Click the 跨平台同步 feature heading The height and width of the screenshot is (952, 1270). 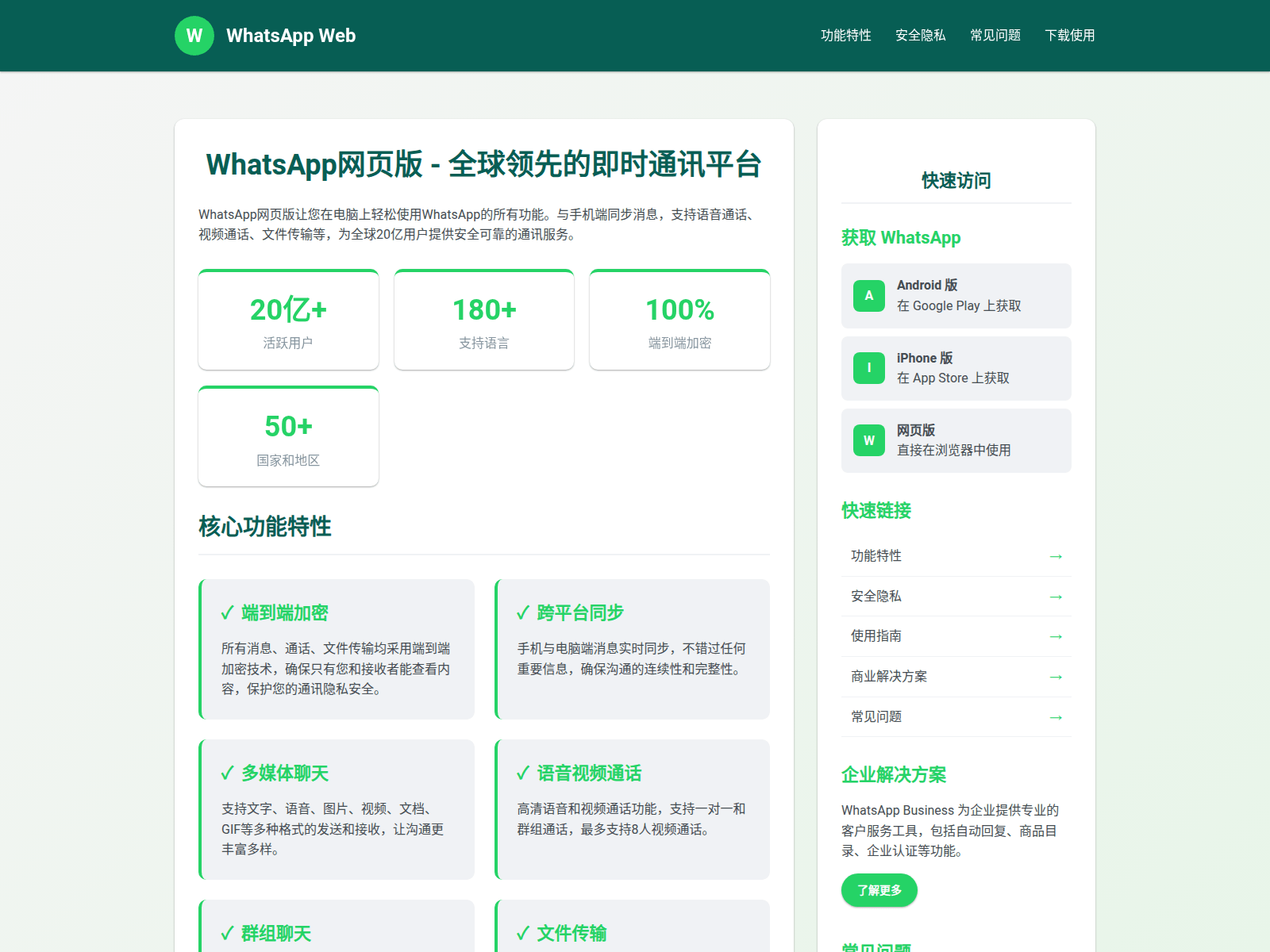point(580,613)
